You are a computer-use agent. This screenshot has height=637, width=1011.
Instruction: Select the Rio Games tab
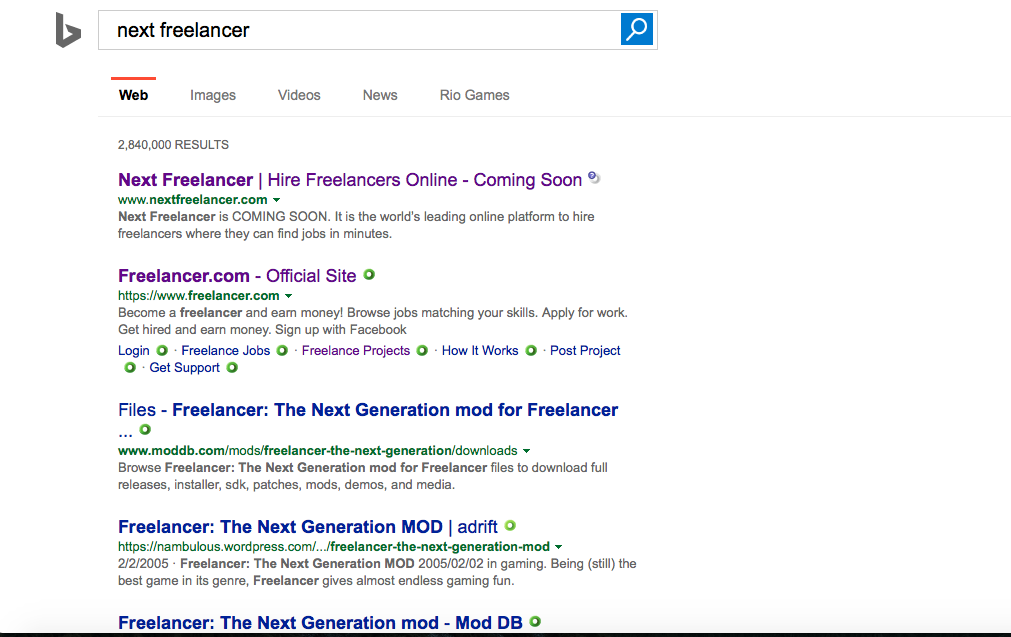tap(474, 95)
